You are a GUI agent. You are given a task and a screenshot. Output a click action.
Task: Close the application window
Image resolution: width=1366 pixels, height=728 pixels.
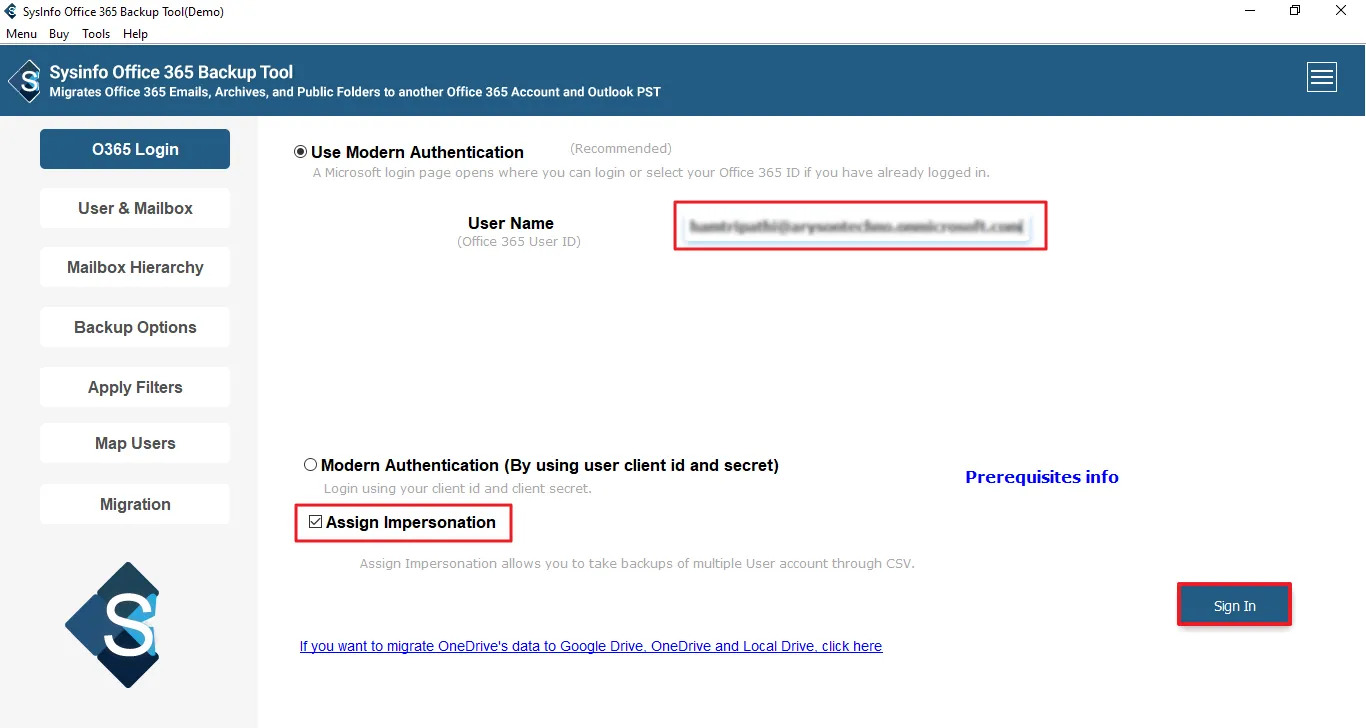pos(1341,11)
